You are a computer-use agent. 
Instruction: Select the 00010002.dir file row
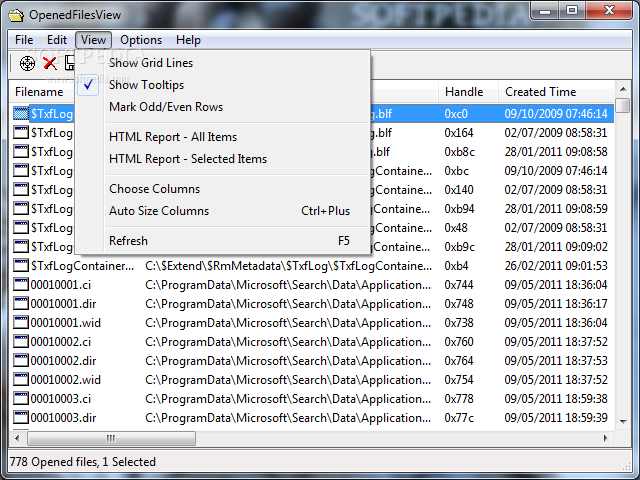click(312, 360)
